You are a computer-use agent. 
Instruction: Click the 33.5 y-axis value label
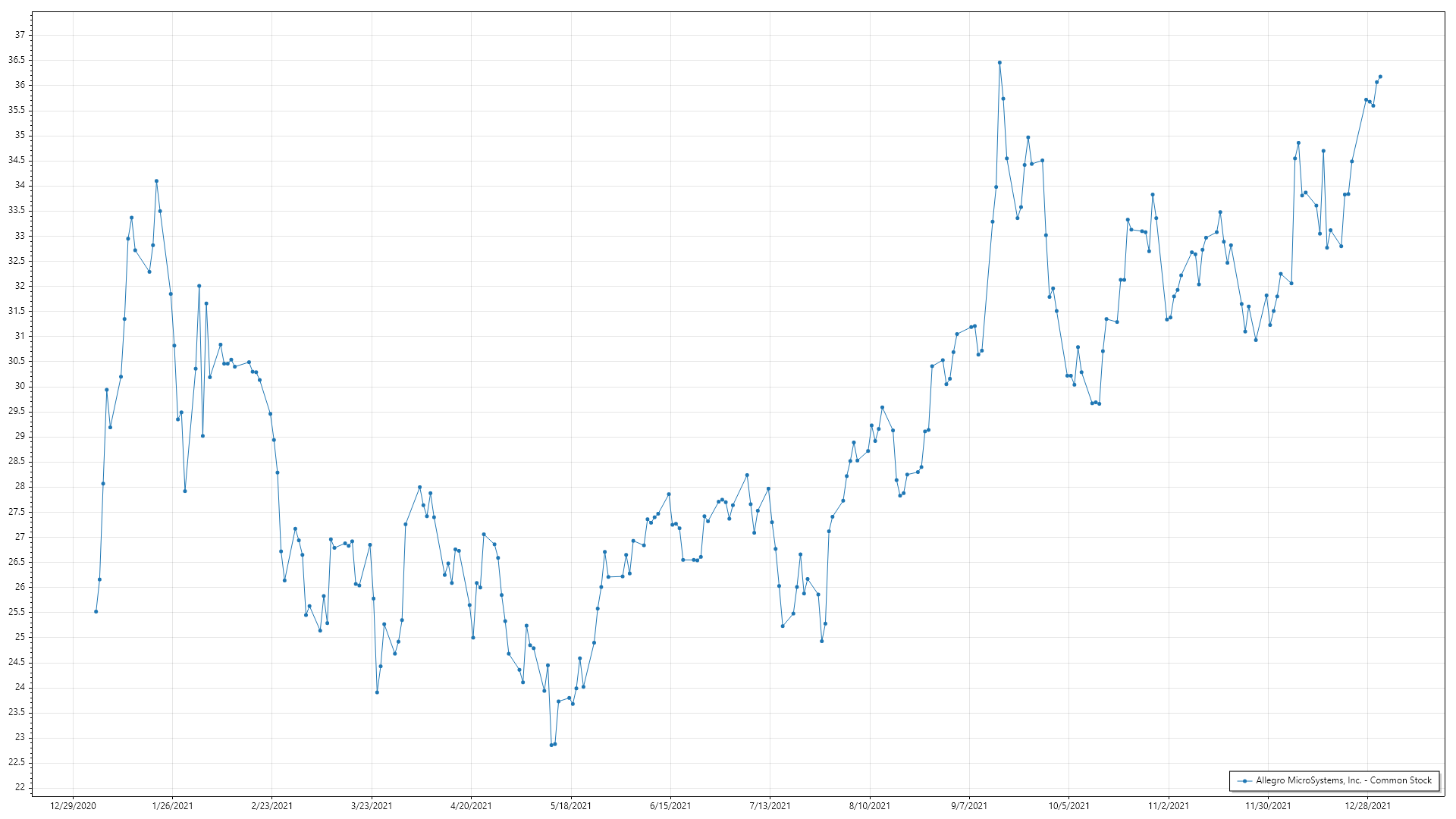click(17, 210)
